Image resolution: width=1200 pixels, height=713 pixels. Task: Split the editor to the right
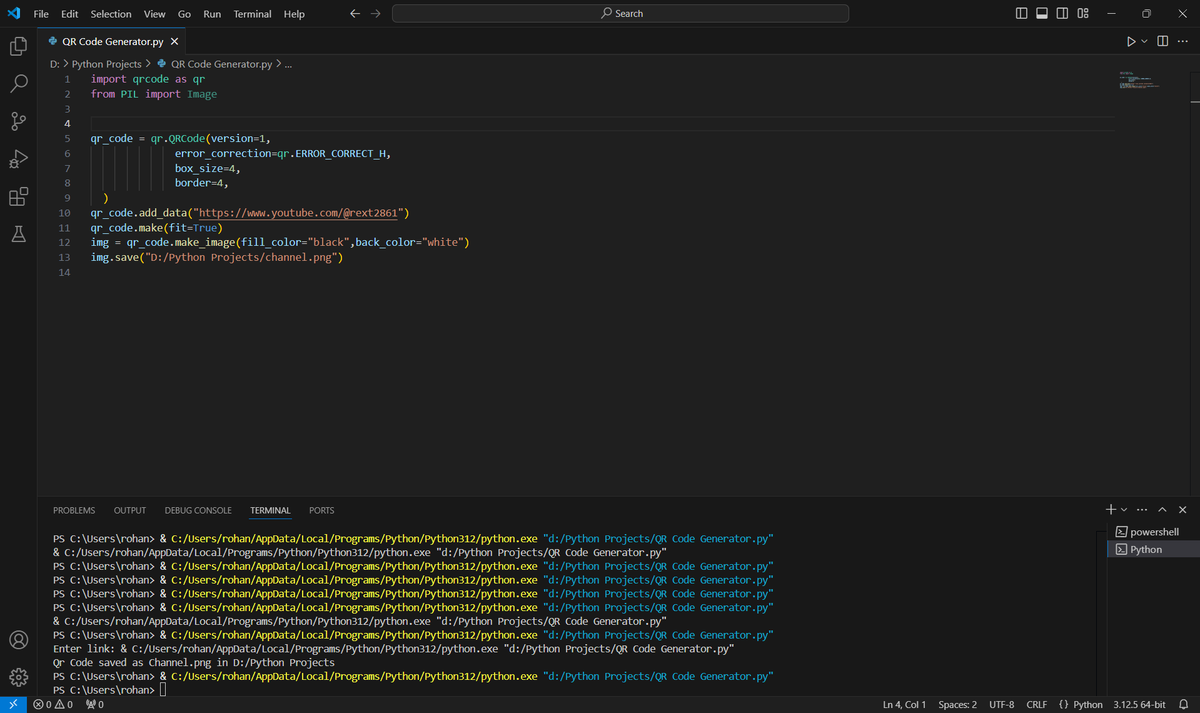pyautogui.click(x=1163, y=42)
